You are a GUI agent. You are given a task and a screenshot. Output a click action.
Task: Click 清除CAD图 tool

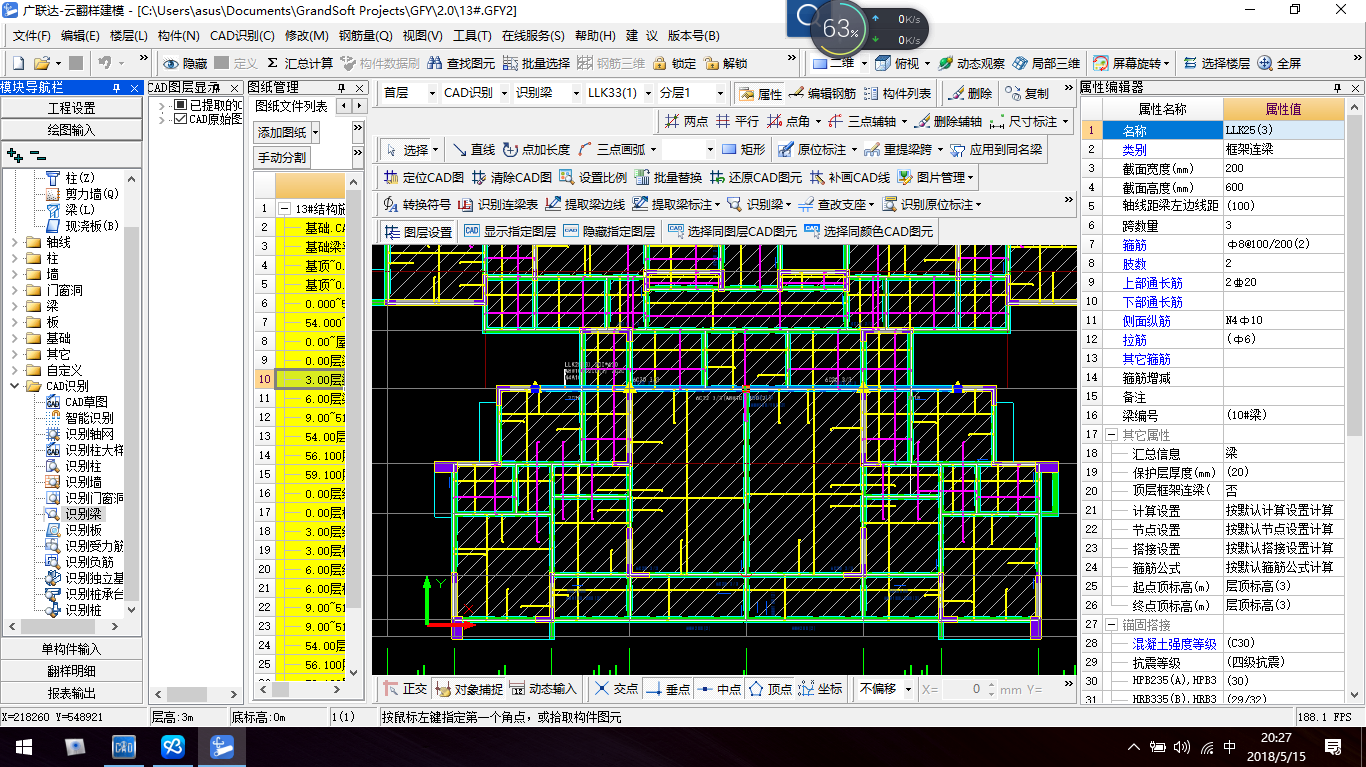511,177
